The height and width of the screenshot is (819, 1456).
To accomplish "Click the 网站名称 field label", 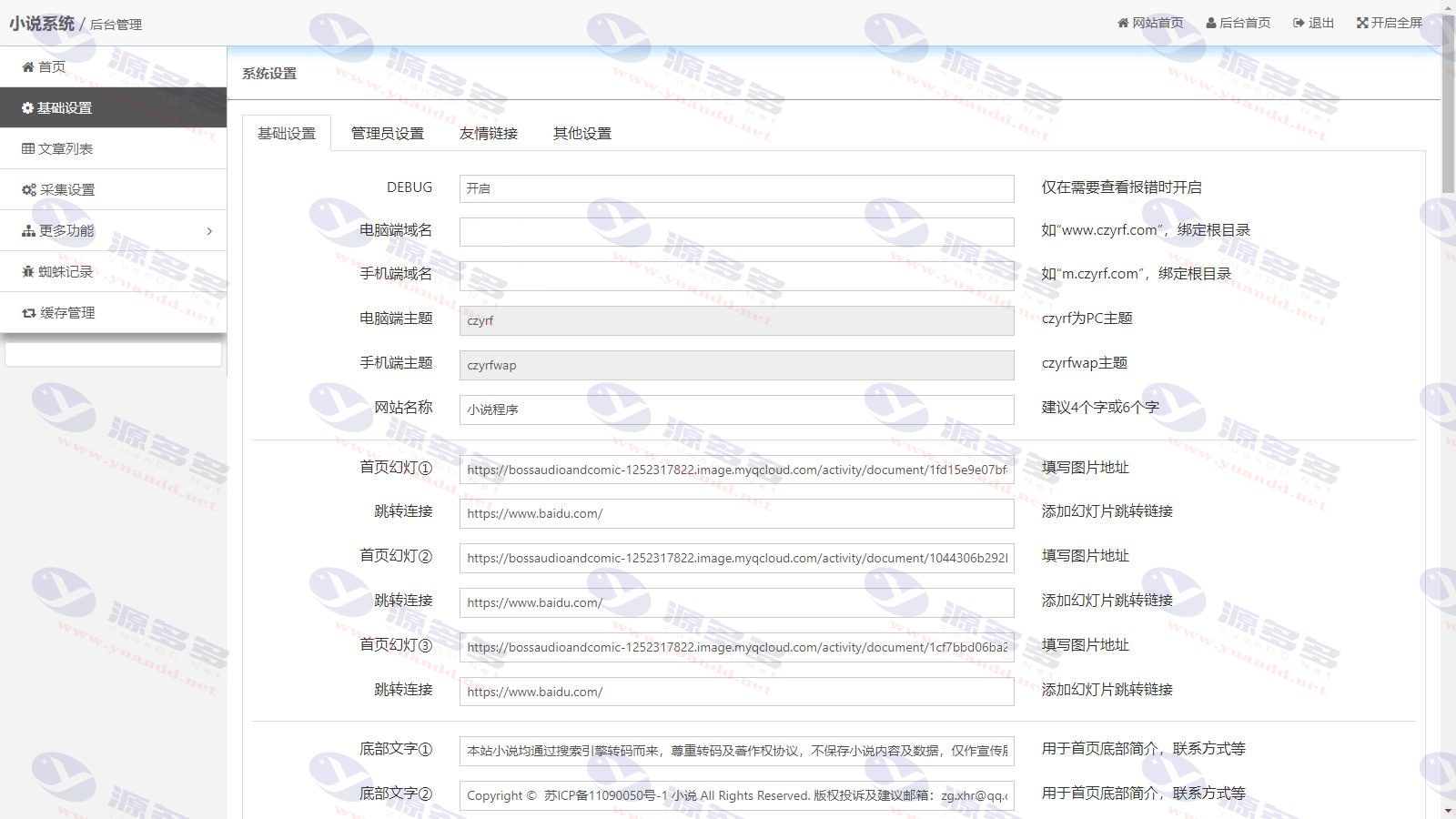I will point(403,408).
